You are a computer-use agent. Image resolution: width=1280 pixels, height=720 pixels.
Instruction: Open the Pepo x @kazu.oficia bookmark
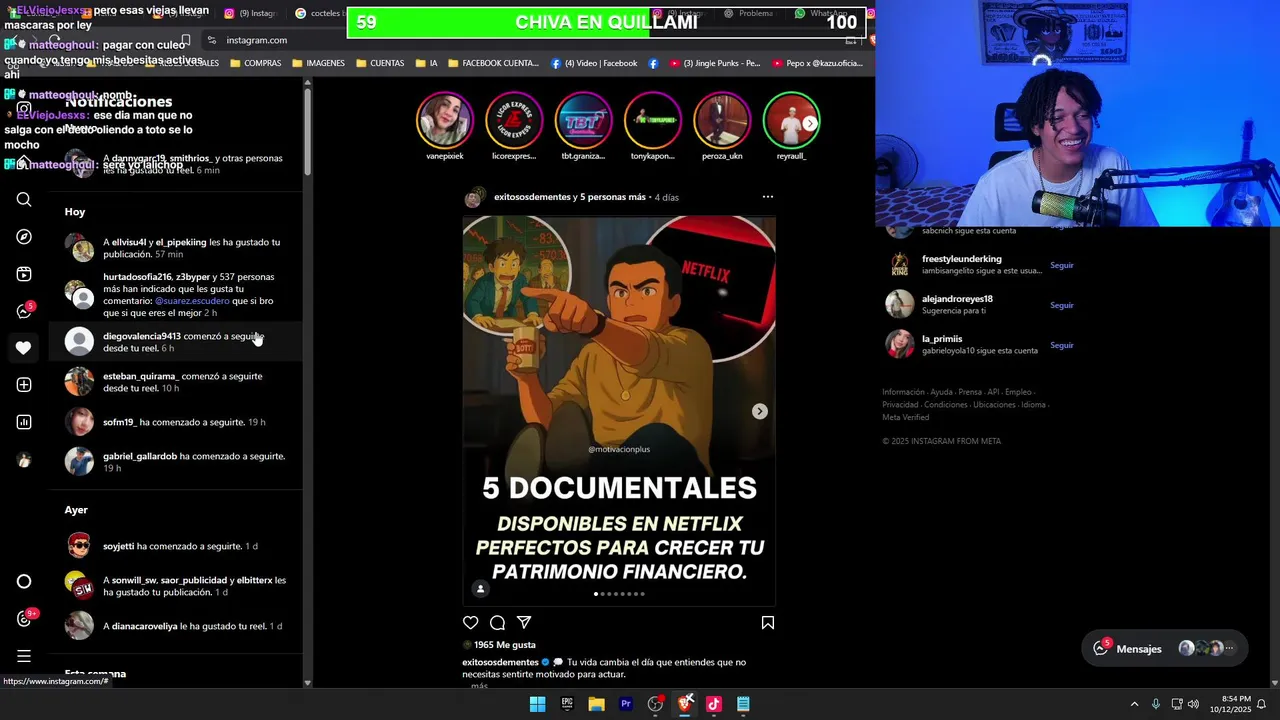click(x=817, y=63)
